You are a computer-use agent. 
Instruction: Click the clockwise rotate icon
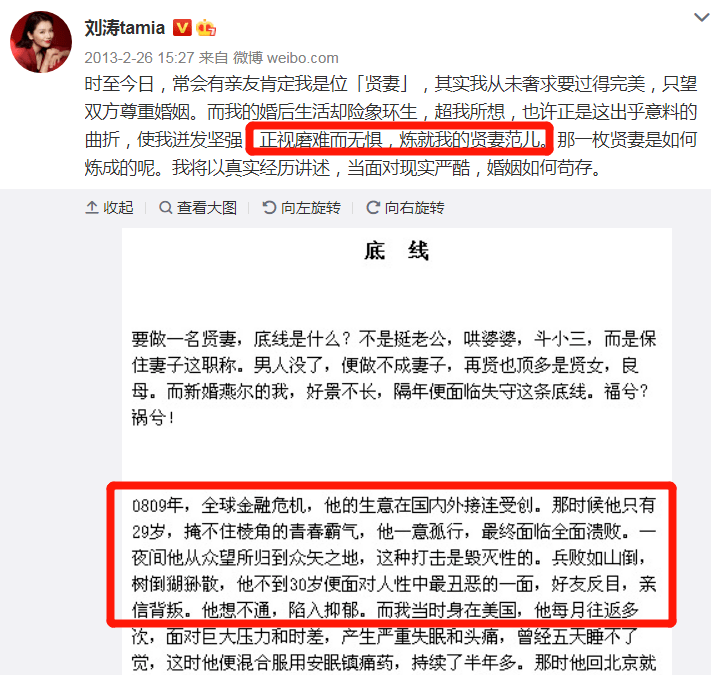373,208
